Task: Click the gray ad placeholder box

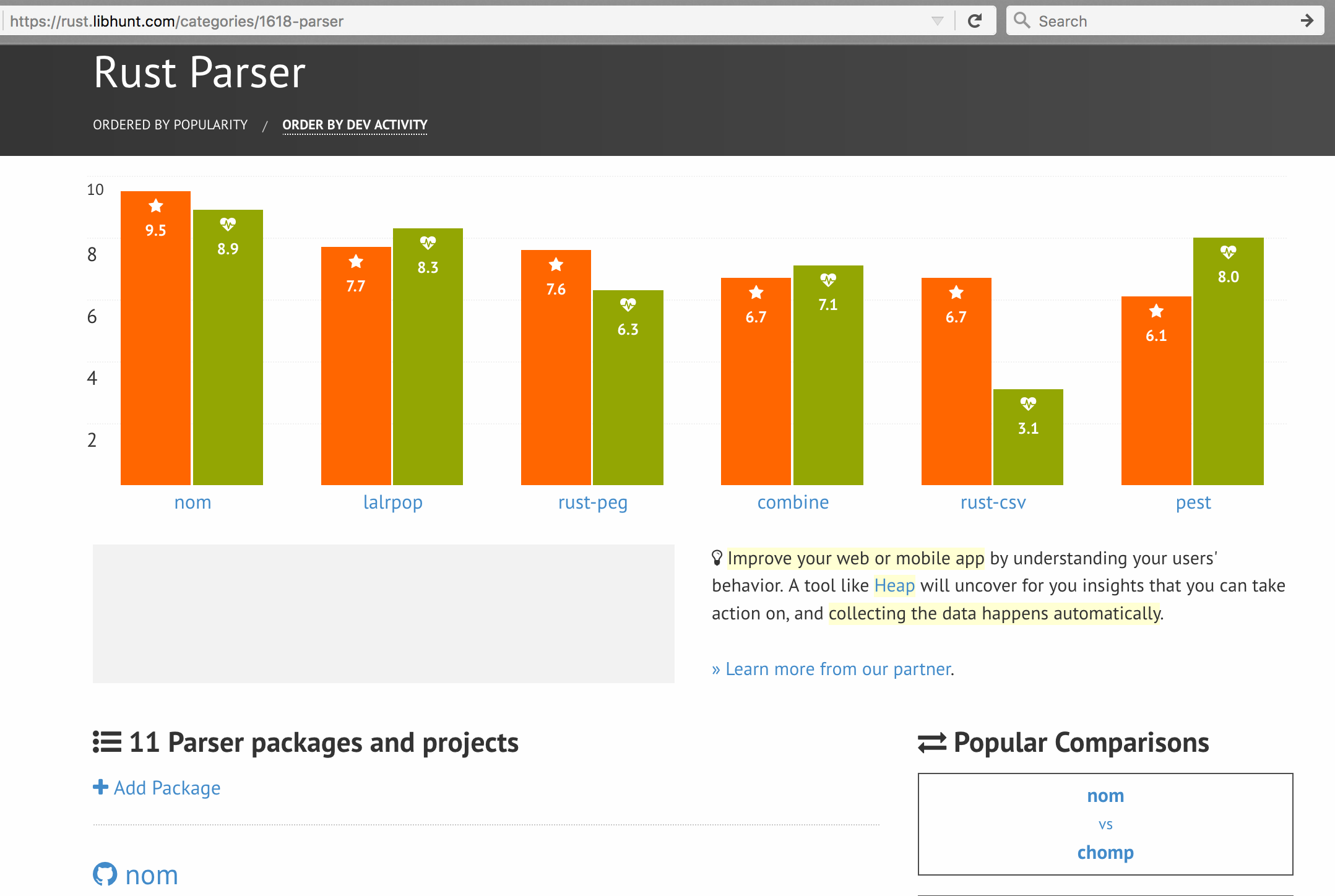Action: click(384, 614)
